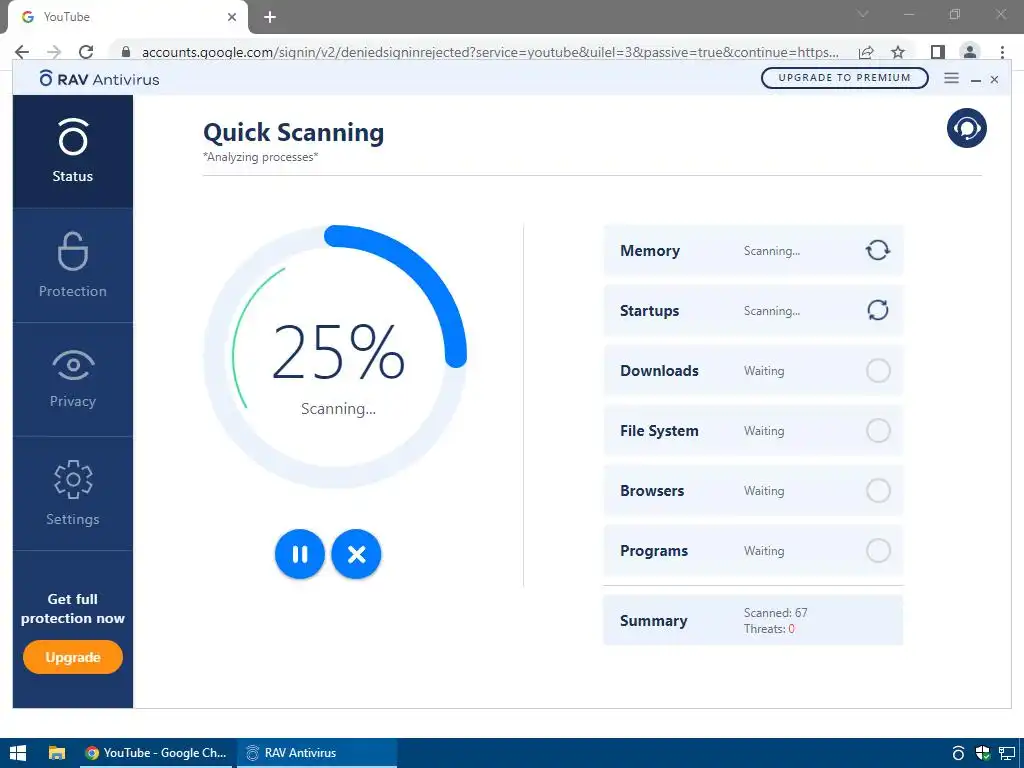1024x768 pixels.
Task: Open Windows Security tray shield icon
Action: click(x=983, y=753)
